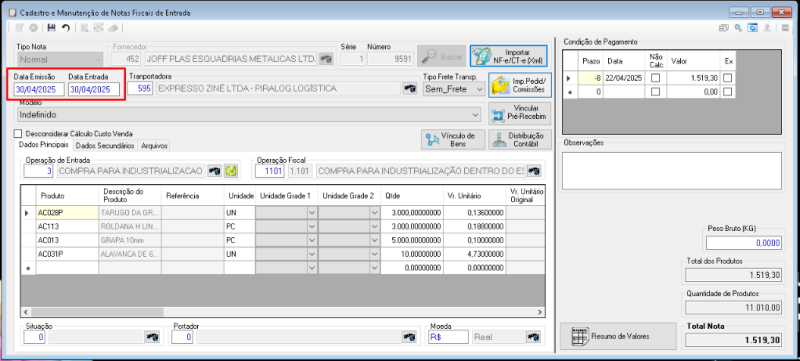Click the Undo arrow toolbar icon
The width and height of the screenshot is (800, 361).
65,28
